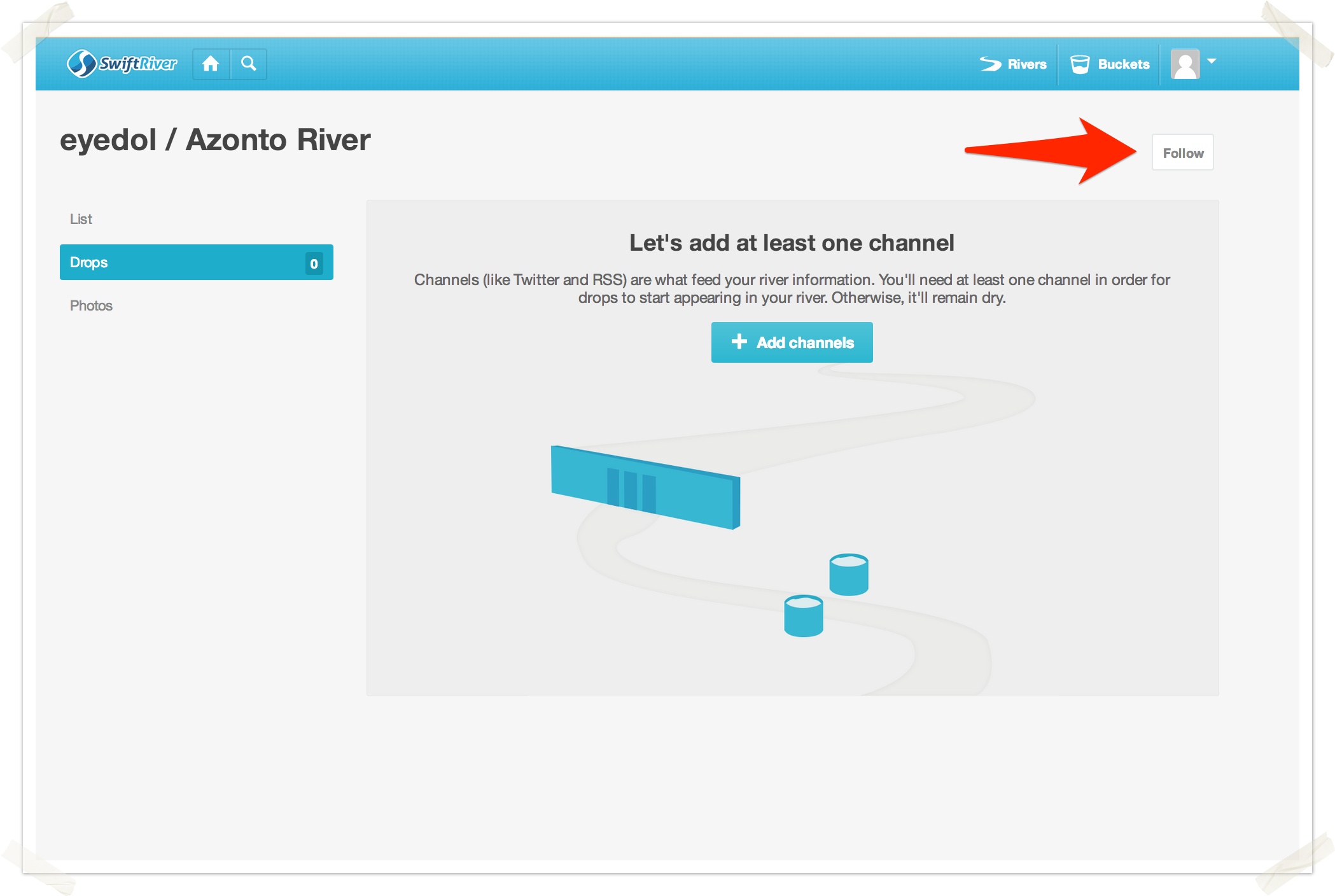
Task: Open search with magnifier icon
Action: click(x=249, y=64)
